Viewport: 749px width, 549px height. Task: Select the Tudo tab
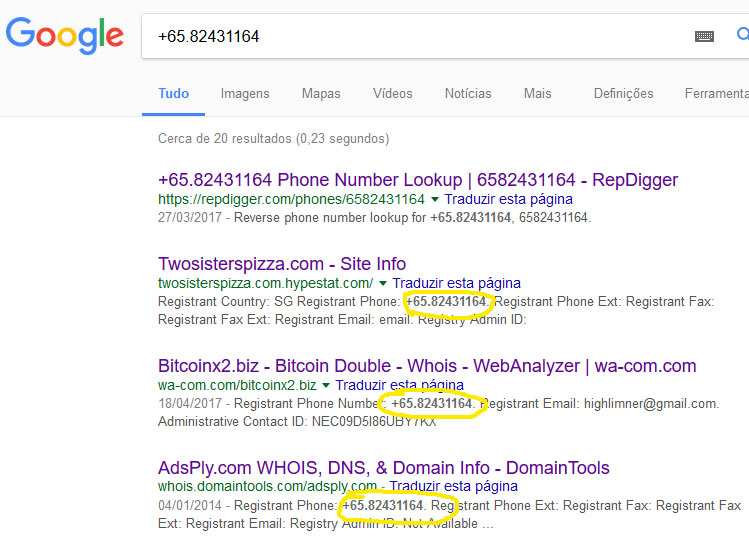pos(173,93)
